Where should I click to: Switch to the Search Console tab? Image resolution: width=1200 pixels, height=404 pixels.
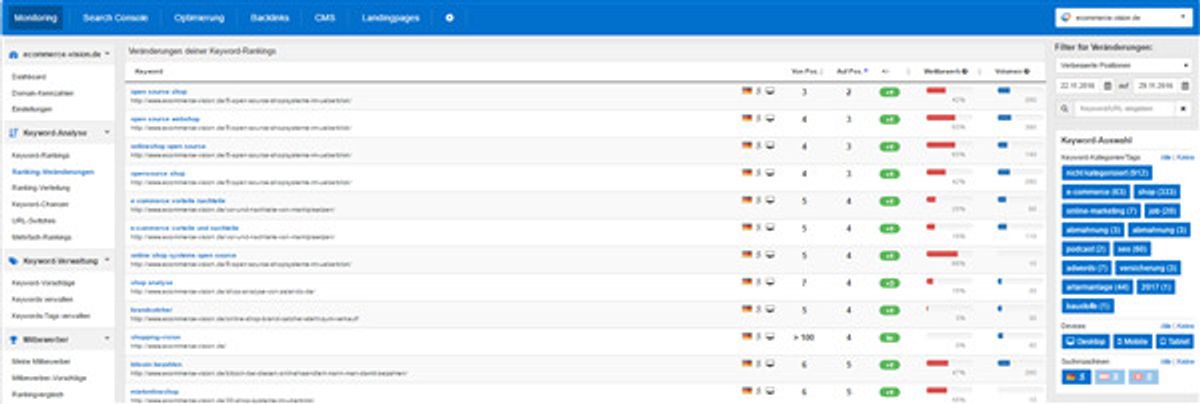click(x=112, y=18)
